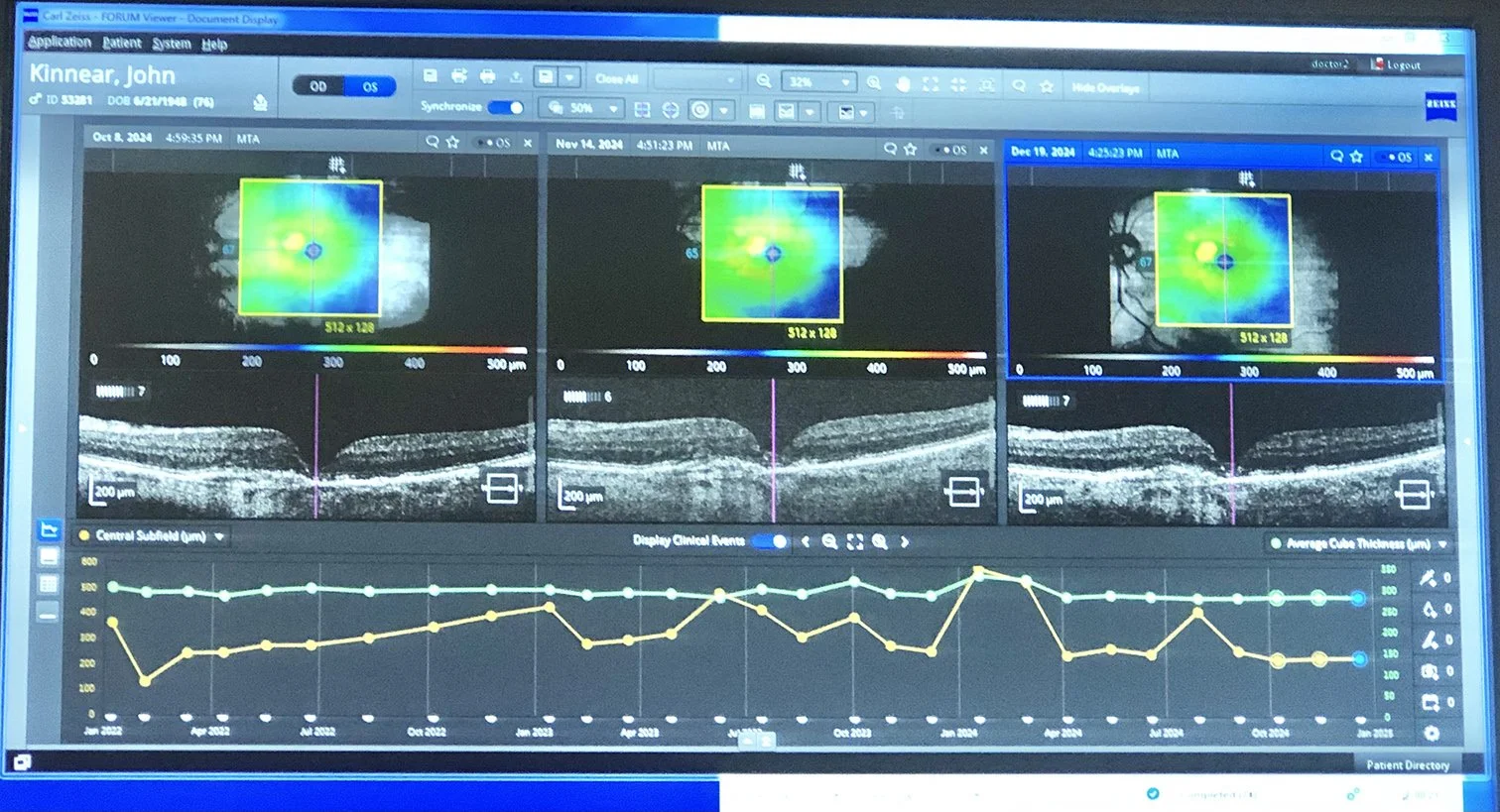
Task: Open the Help menu
Action: (x=214, y=45)
